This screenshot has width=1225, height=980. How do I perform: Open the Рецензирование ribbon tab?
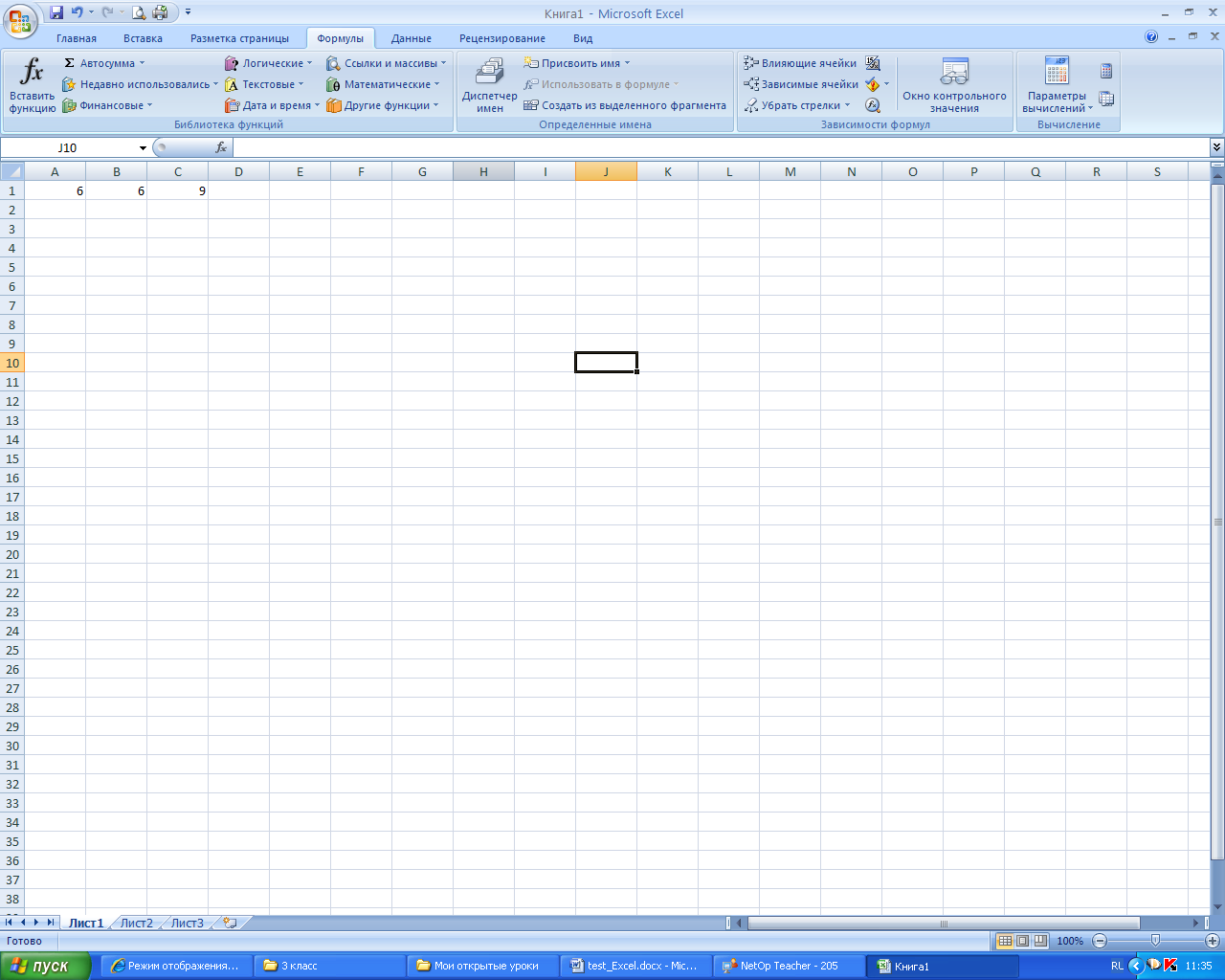click(502, 38)
